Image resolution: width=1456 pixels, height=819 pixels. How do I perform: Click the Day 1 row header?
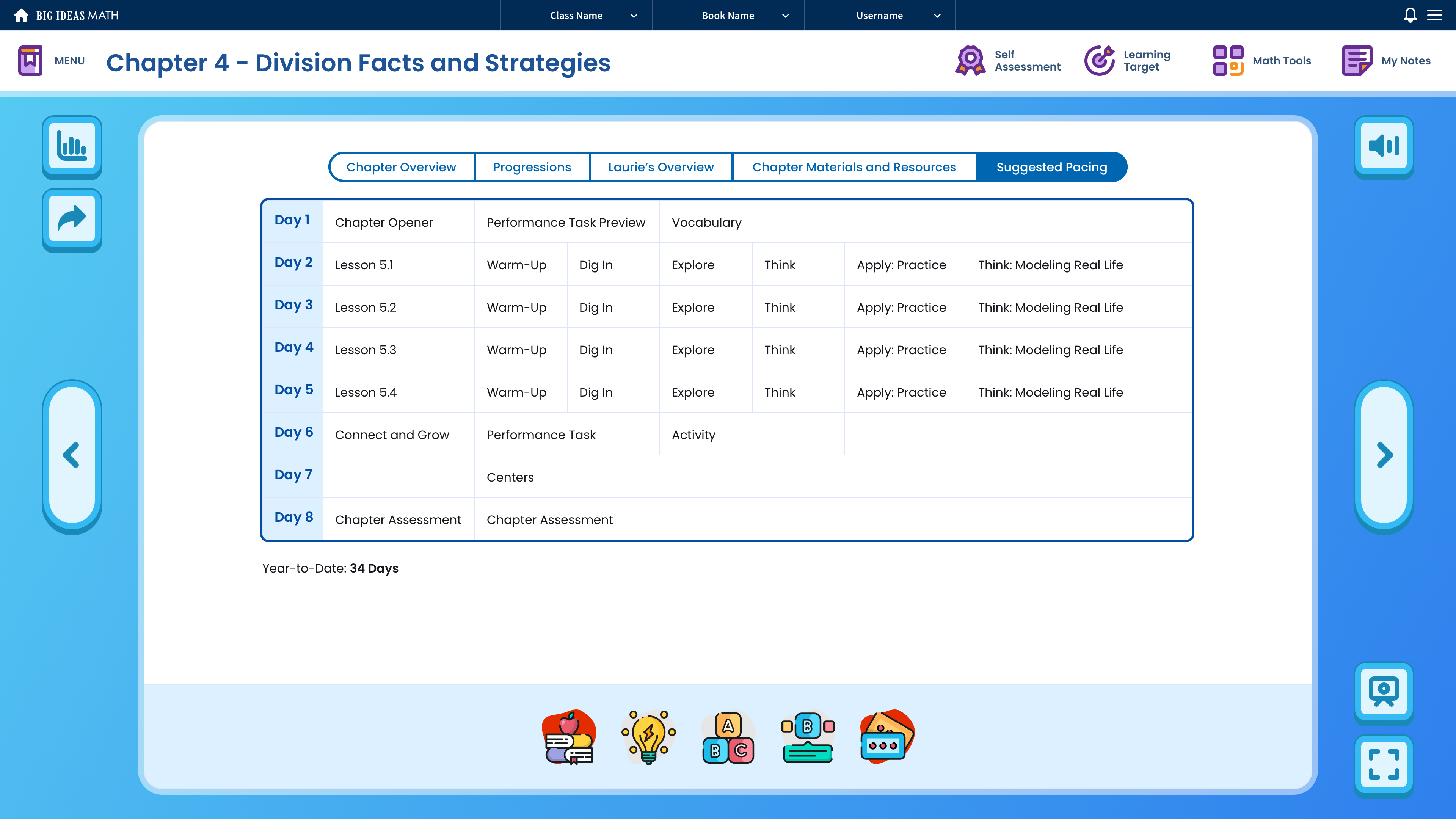(x=292, y=220)
